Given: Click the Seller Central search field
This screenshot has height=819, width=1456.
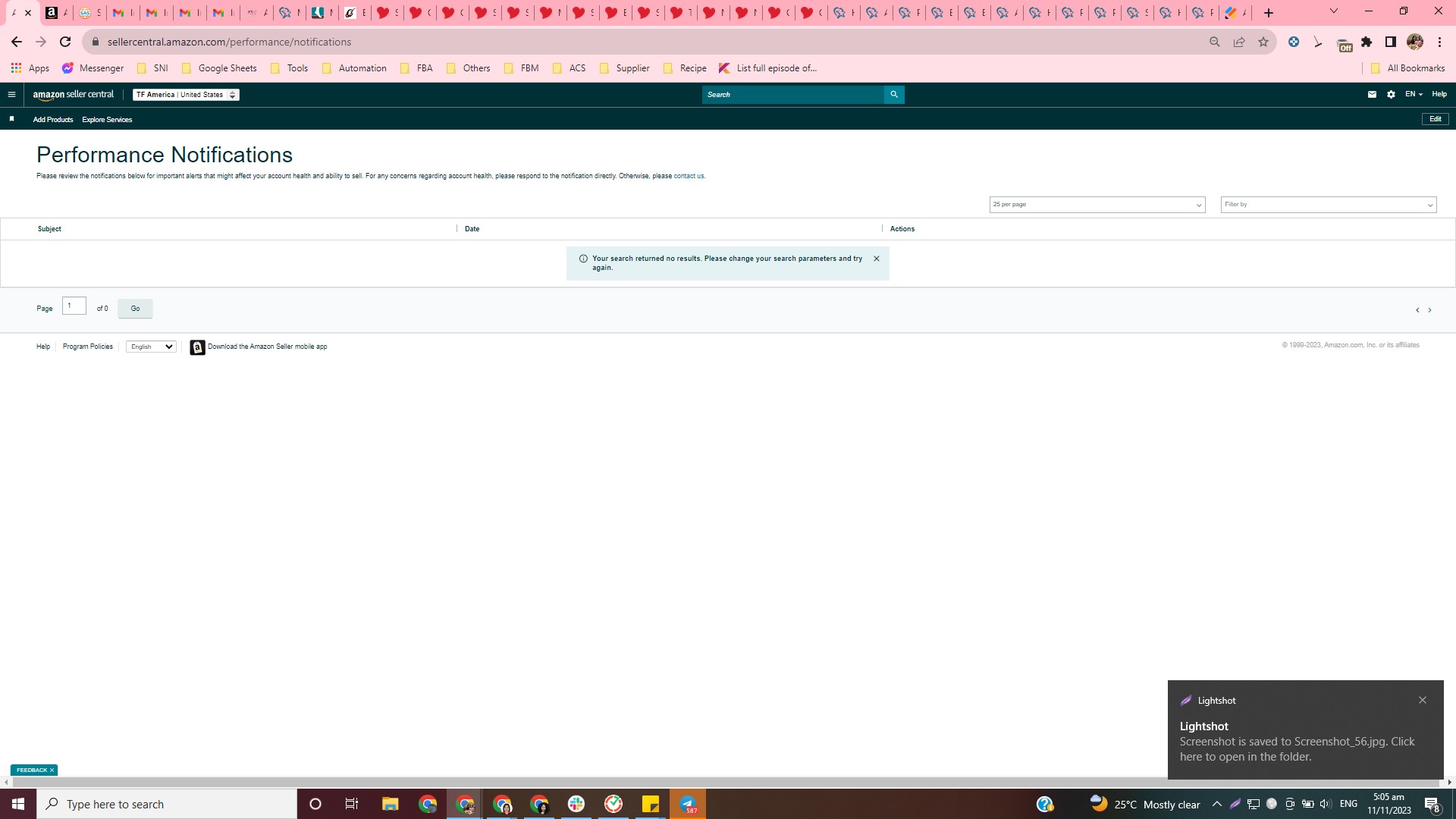Looking at the screenshot, I should pyautogui.click(x=792, y=95).
